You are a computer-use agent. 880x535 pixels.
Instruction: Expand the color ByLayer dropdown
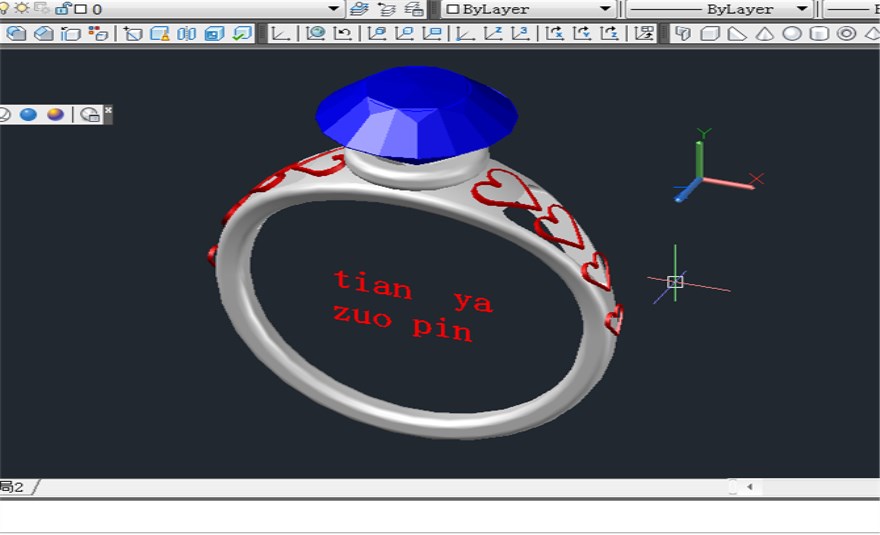[x=604, y=9]
